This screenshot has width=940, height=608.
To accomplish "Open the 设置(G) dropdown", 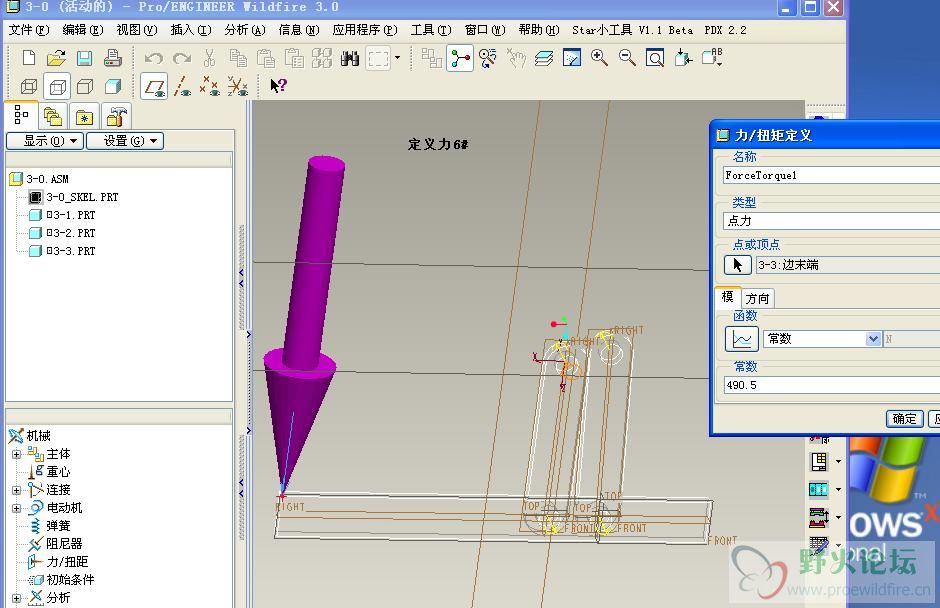I will pyautogui.click(x=125, y=141).
